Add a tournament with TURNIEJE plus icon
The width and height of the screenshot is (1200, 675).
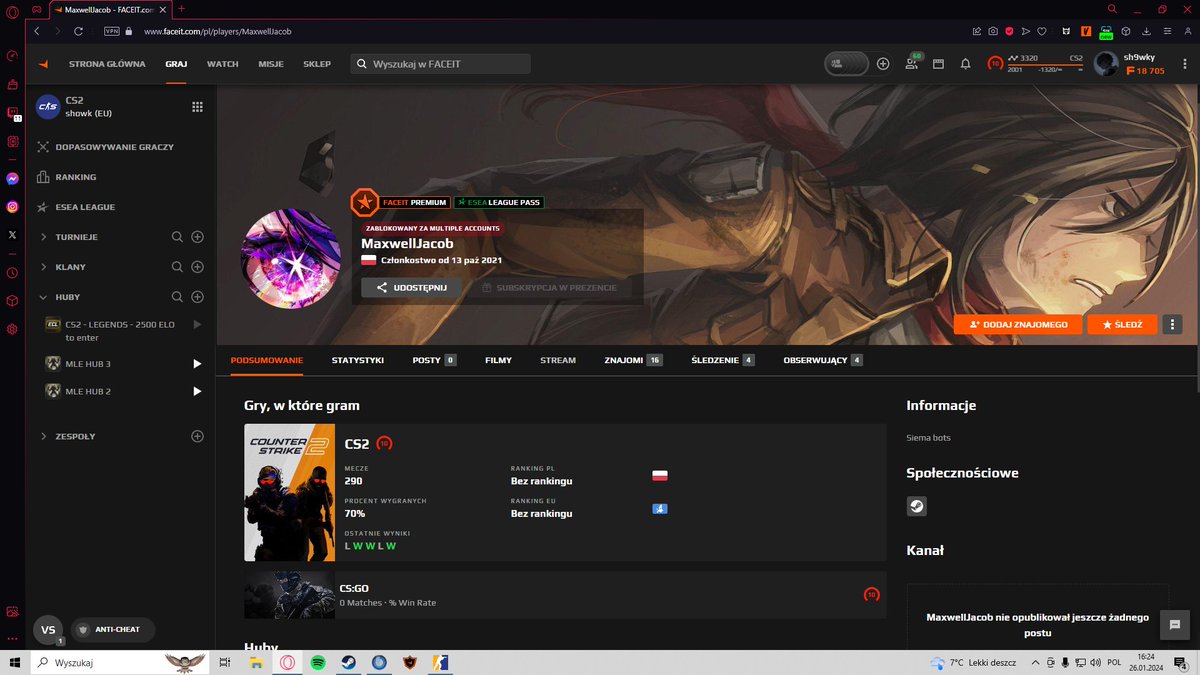pyautogui.click(x=197, y=237)
